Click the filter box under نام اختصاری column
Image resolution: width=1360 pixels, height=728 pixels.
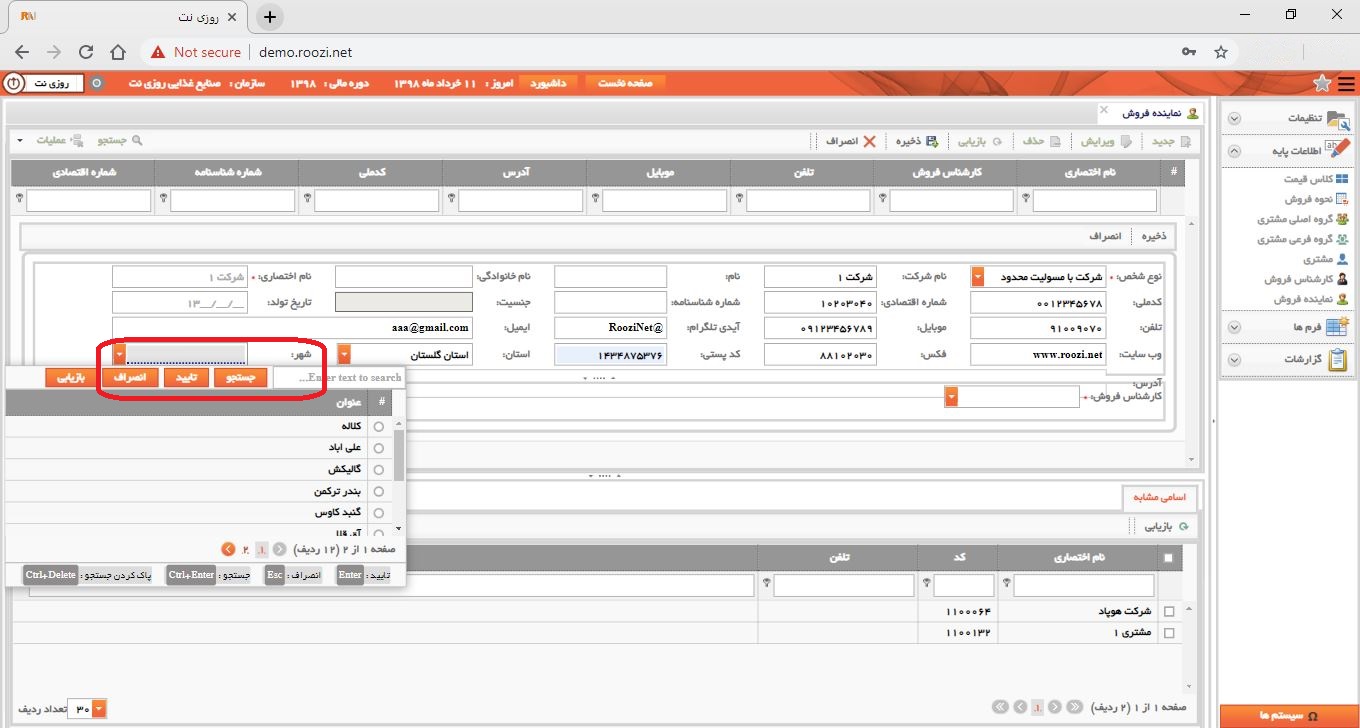point(1094,201)
